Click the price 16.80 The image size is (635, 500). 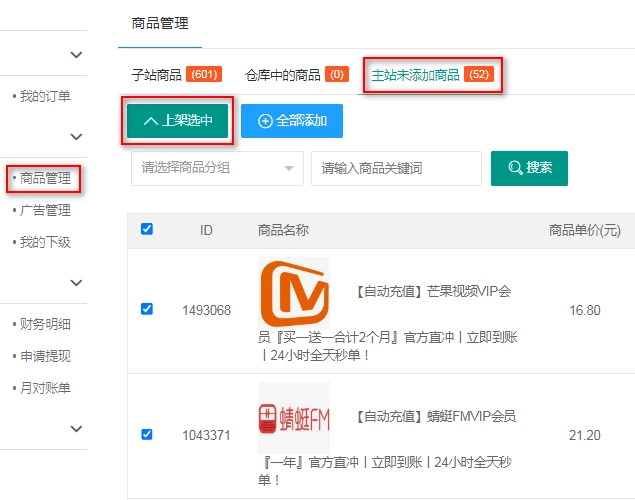585,311
